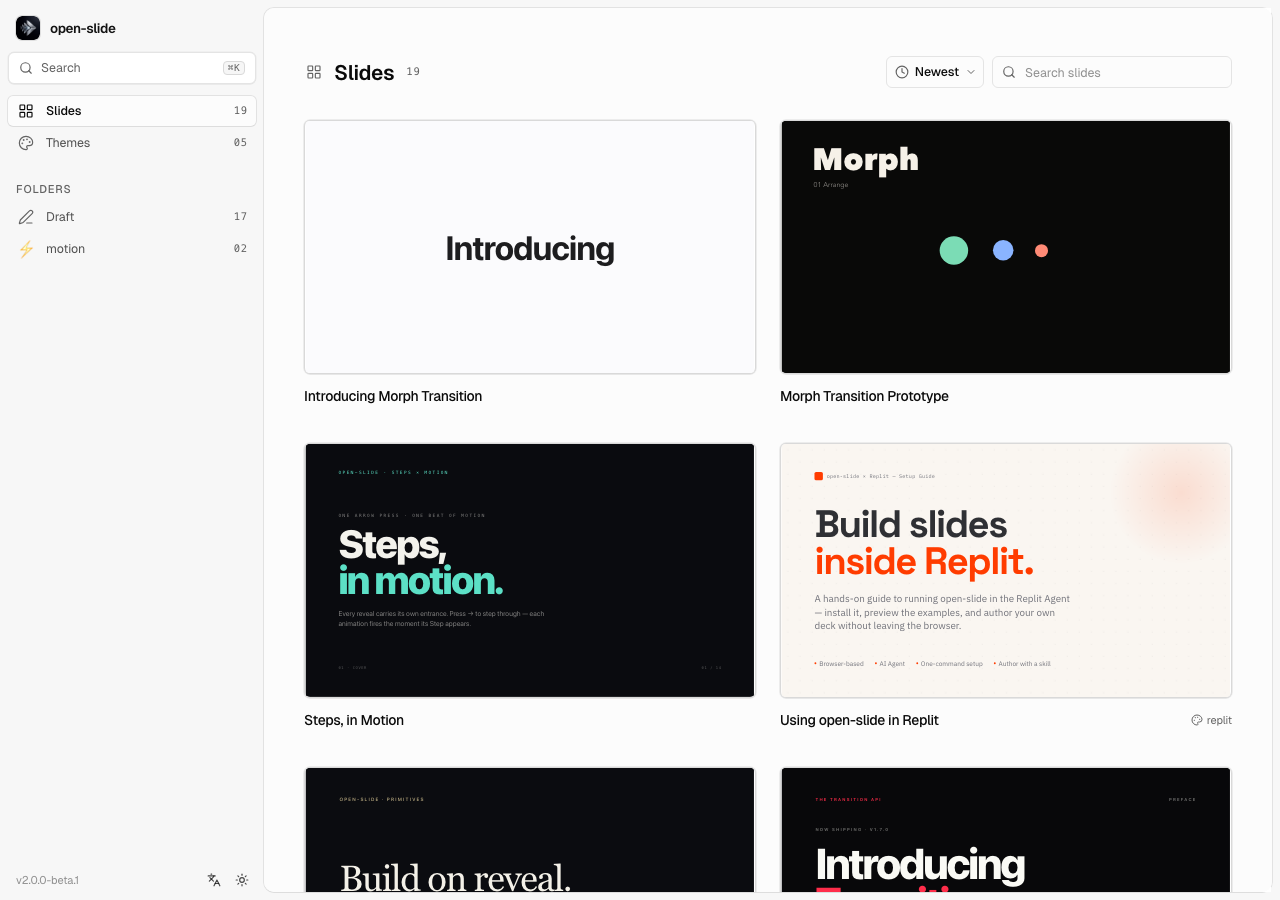This screenshot has width=1280, height=900.
Task: Click the palette icon next to replit
Action: pos(1196,720)
